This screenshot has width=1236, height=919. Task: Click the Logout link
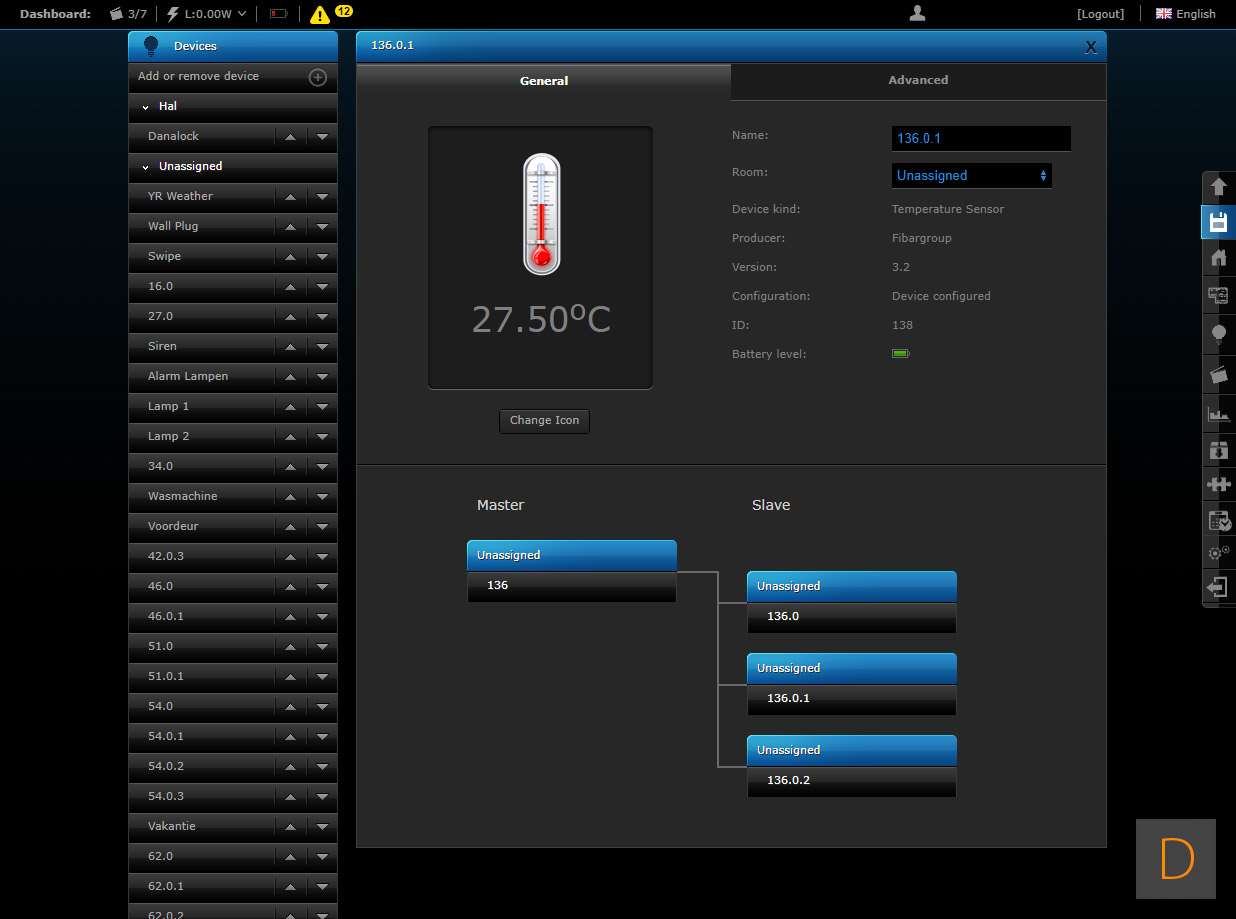[x=1100, y=14]
